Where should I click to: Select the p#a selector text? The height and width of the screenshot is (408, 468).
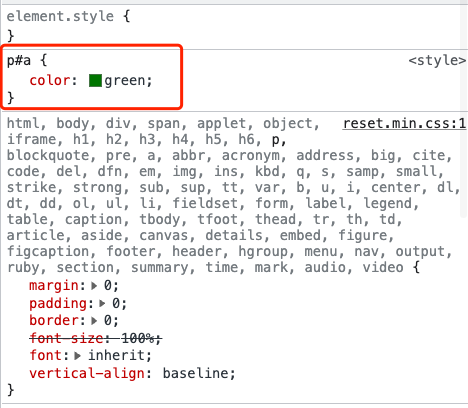point(19,61)
